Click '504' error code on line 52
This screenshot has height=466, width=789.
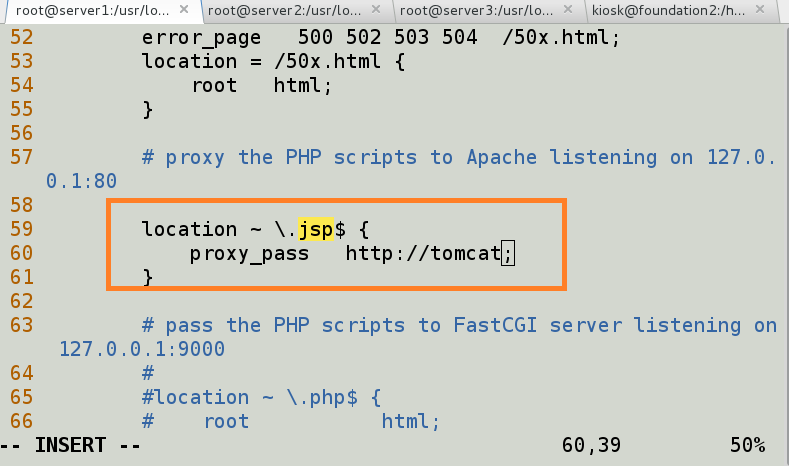[x=460, y=37]
